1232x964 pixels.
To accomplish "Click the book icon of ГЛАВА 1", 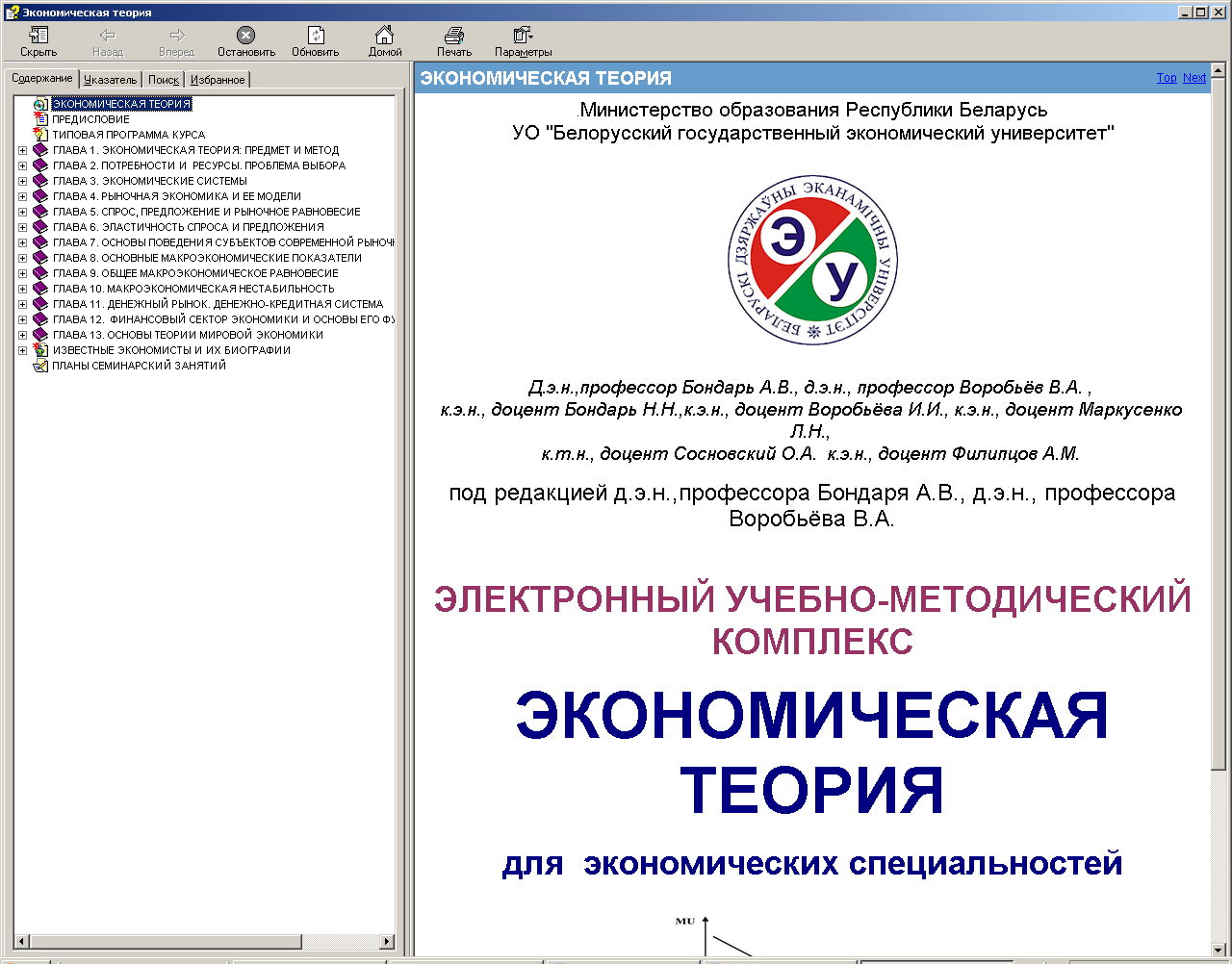I will [x=40, y=150].
